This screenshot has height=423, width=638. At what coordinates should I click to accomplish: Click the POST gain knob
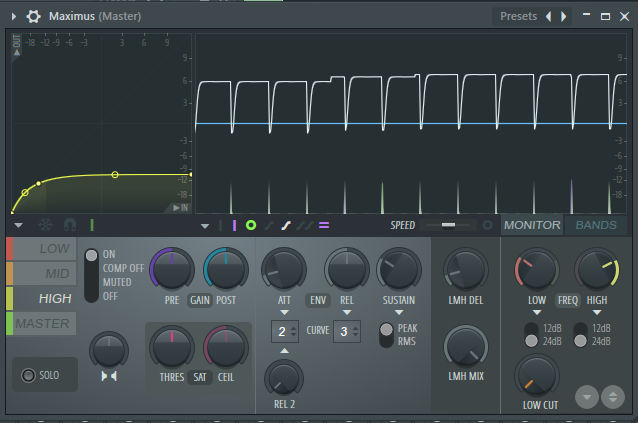226,270
